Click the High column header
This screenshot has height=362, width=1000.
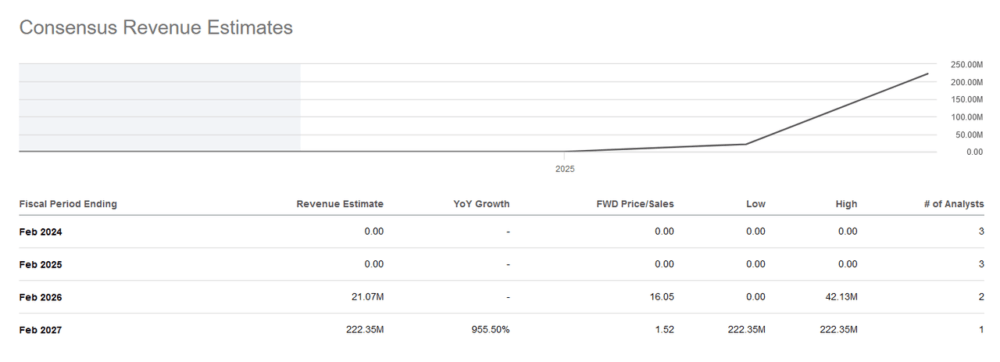coord(846,204)
